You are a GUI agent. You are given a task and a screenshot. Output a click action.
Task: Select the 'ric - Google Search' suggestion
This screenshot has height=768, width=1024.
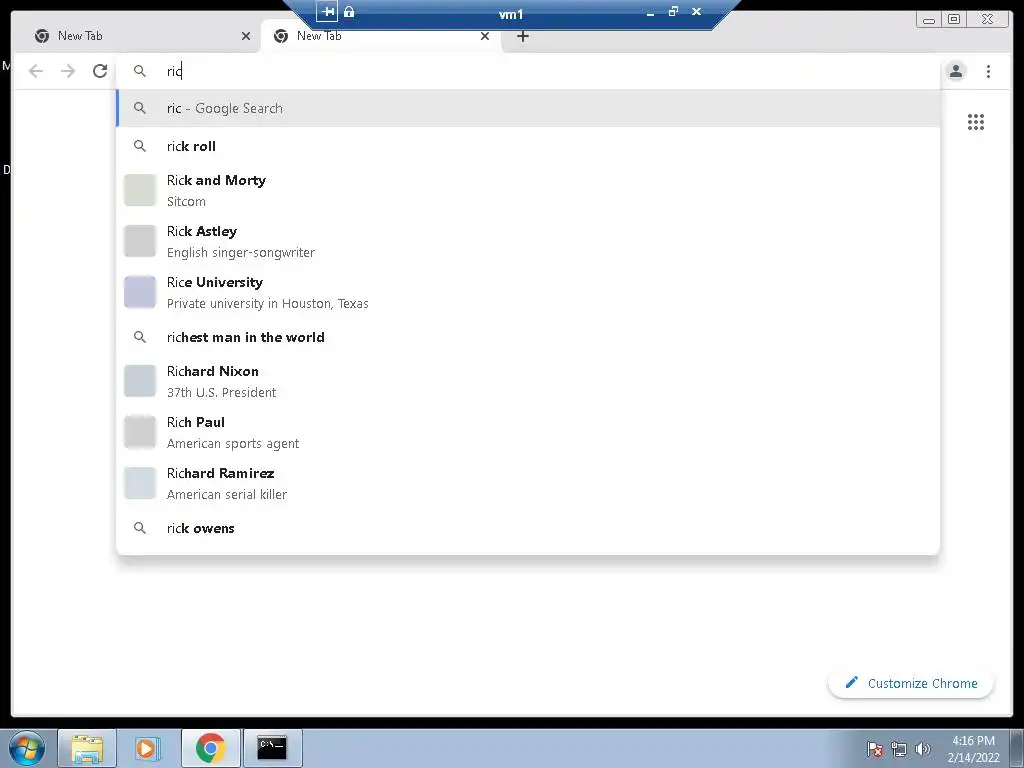[528, 108]
